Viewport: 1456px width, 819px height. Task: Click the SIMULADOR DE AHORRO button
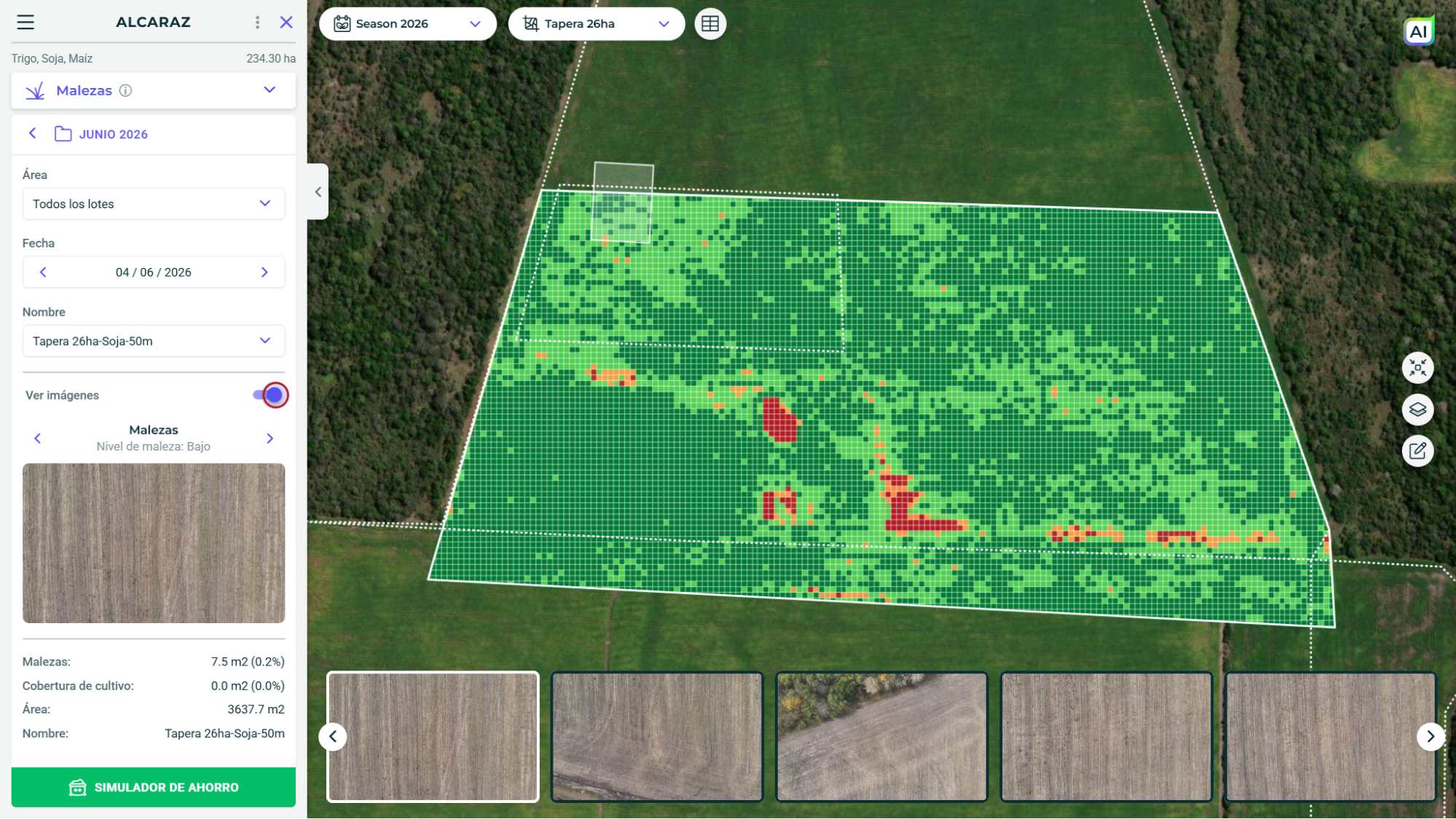click(154, 787)
